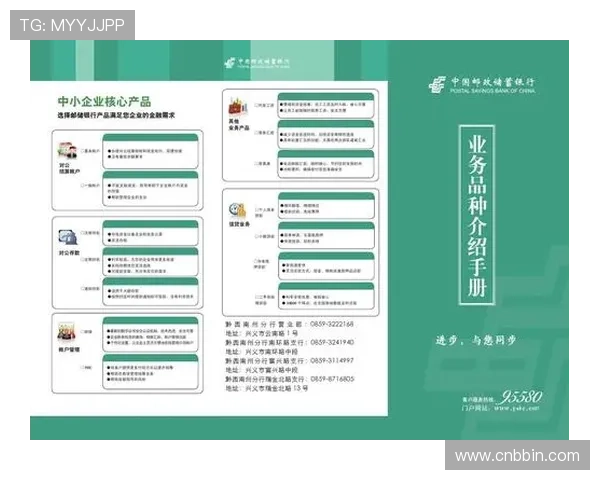
Task: Click the address 兴义市富兴路中段
Action: 271,370
